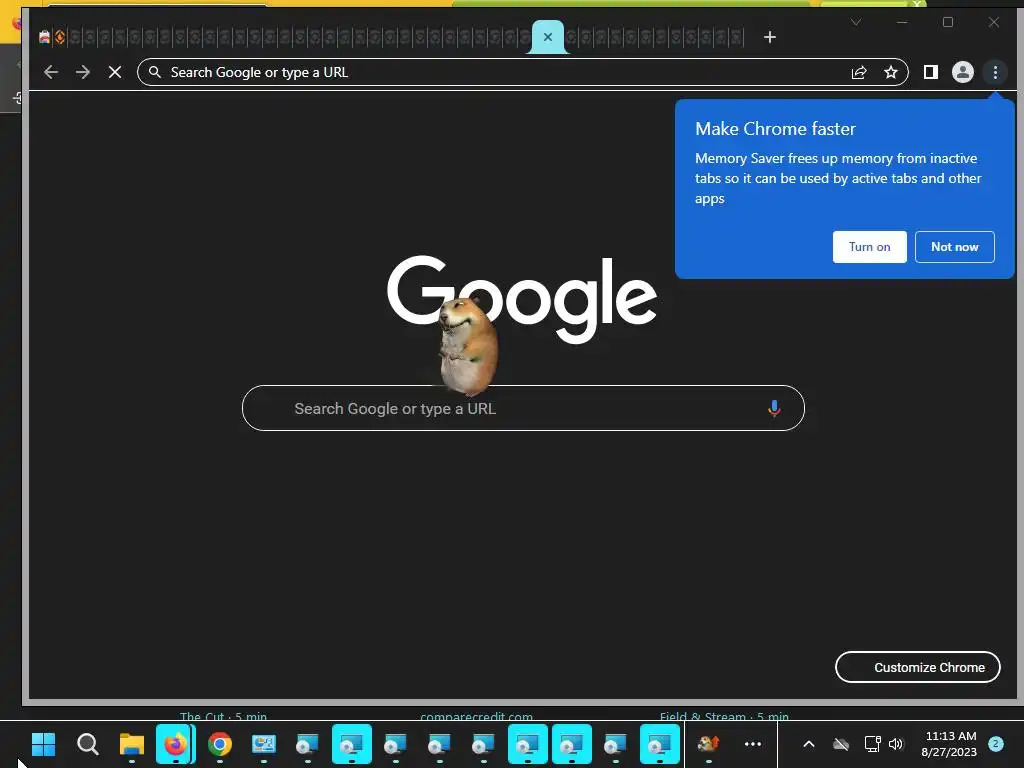Bookmark this tab with the star icon
Screen dimensions: 1024x768
(891, 72)
